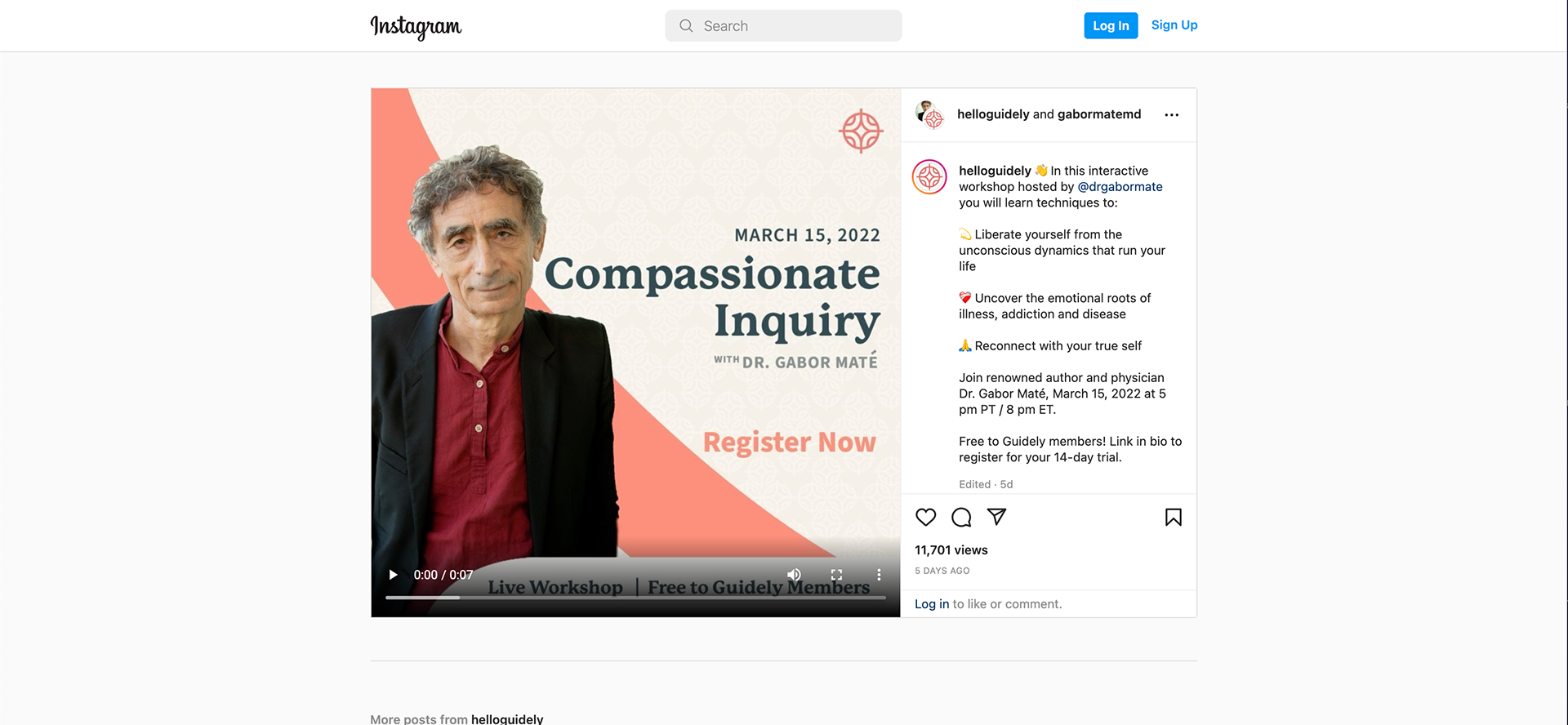Play the Compassionate Inquiry video
The width and height of the screenshot is (1568, 725).
[393, 575]
